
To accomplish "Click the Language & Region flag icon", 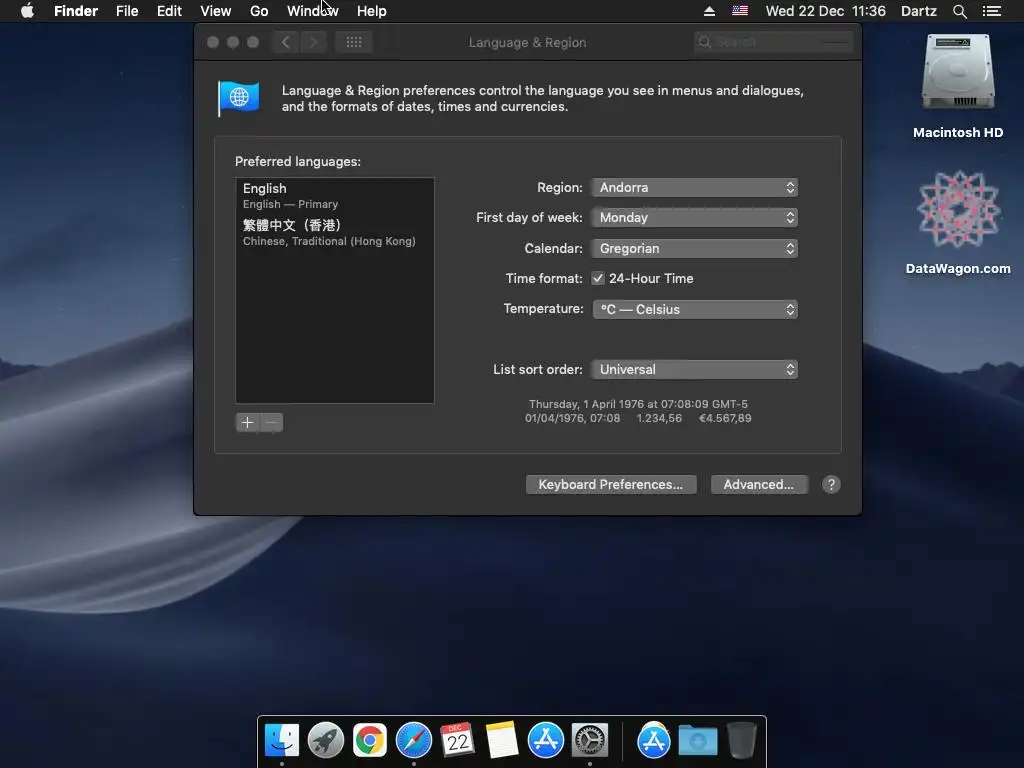I will pos(238,98).
